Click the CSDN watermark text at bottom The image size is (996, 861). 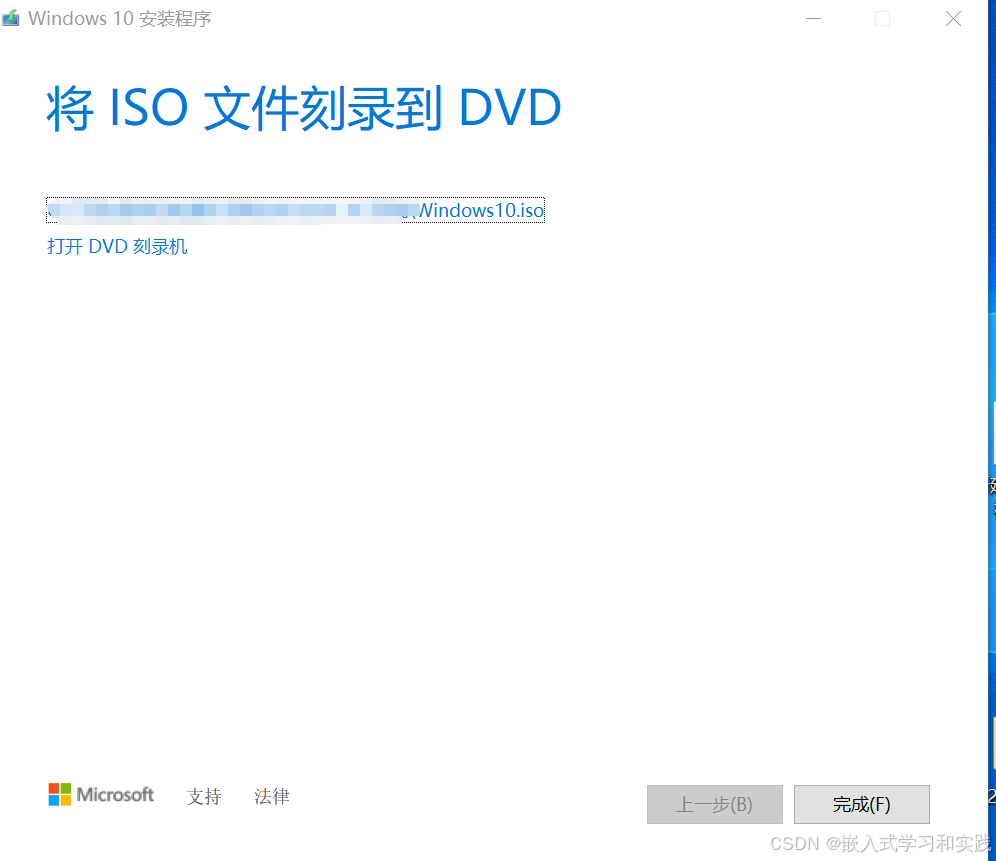pos(880,843)
